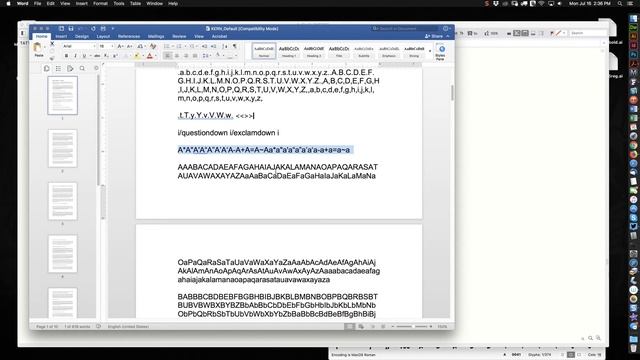
Task: Click the Redo repeat icon in title bar
Action: point(93,29)
